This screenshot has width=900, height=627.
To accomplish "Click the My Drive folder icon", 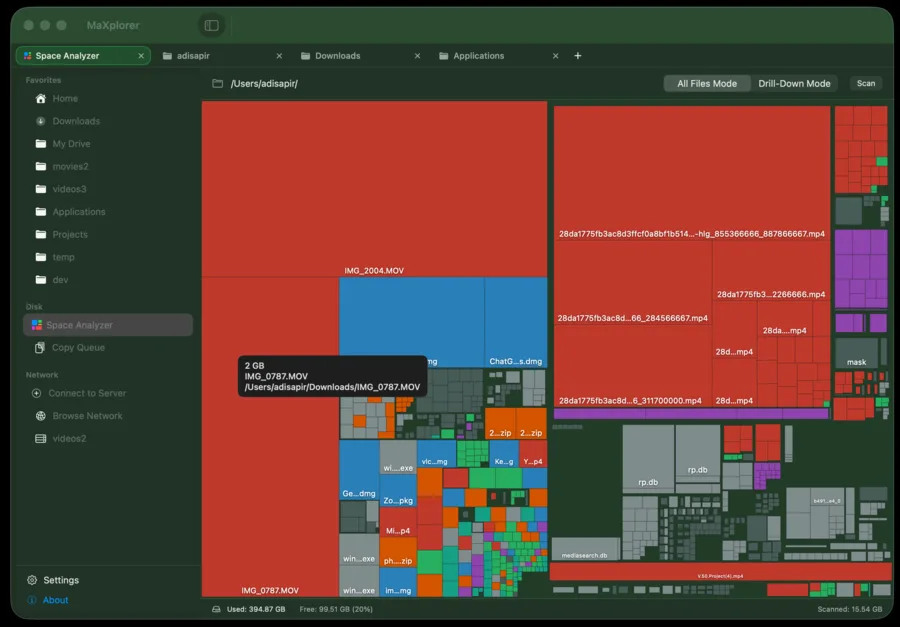I will click(41, 144).
